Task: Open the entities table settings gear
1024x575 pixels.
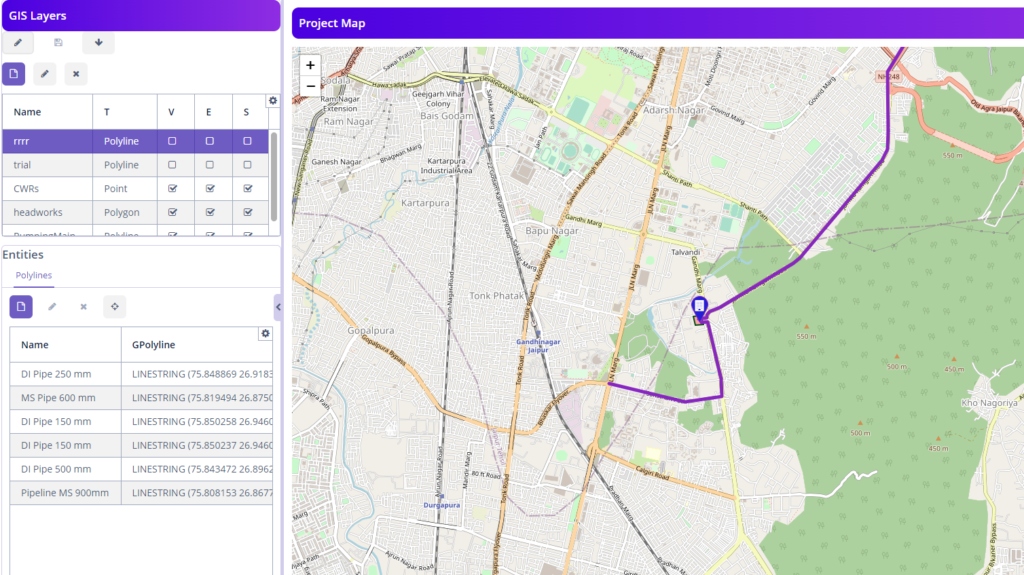Action: 265,333
